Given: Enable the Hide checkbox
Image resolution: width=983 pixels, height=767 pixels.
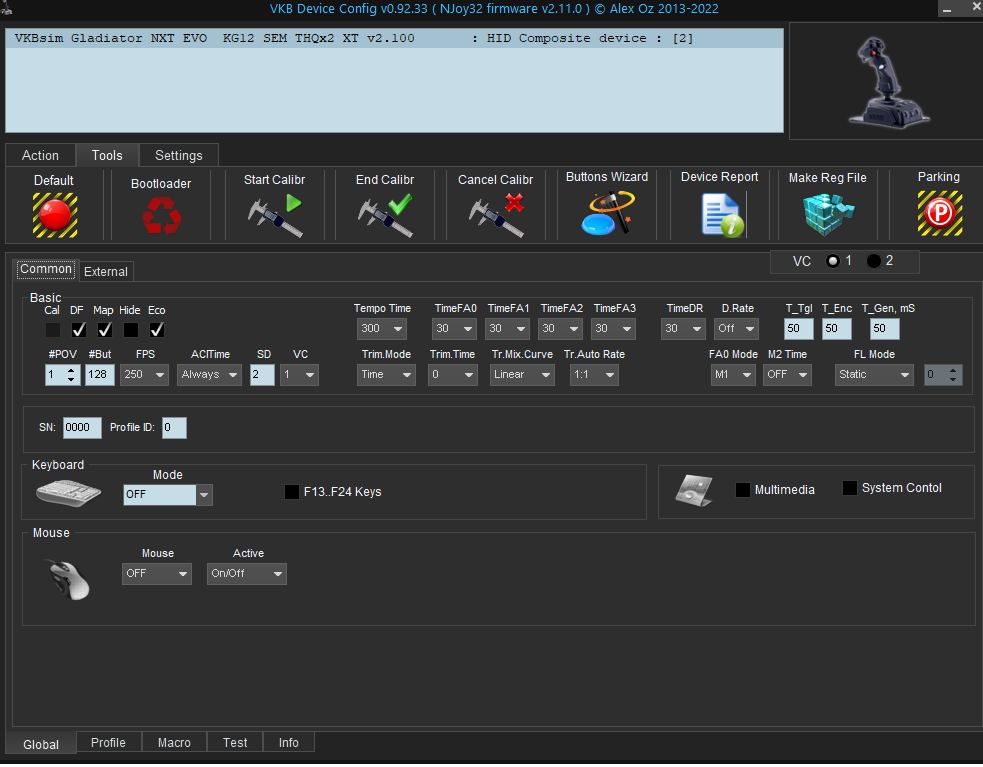Looking at the screenshot, I should (x=130, y=329).
